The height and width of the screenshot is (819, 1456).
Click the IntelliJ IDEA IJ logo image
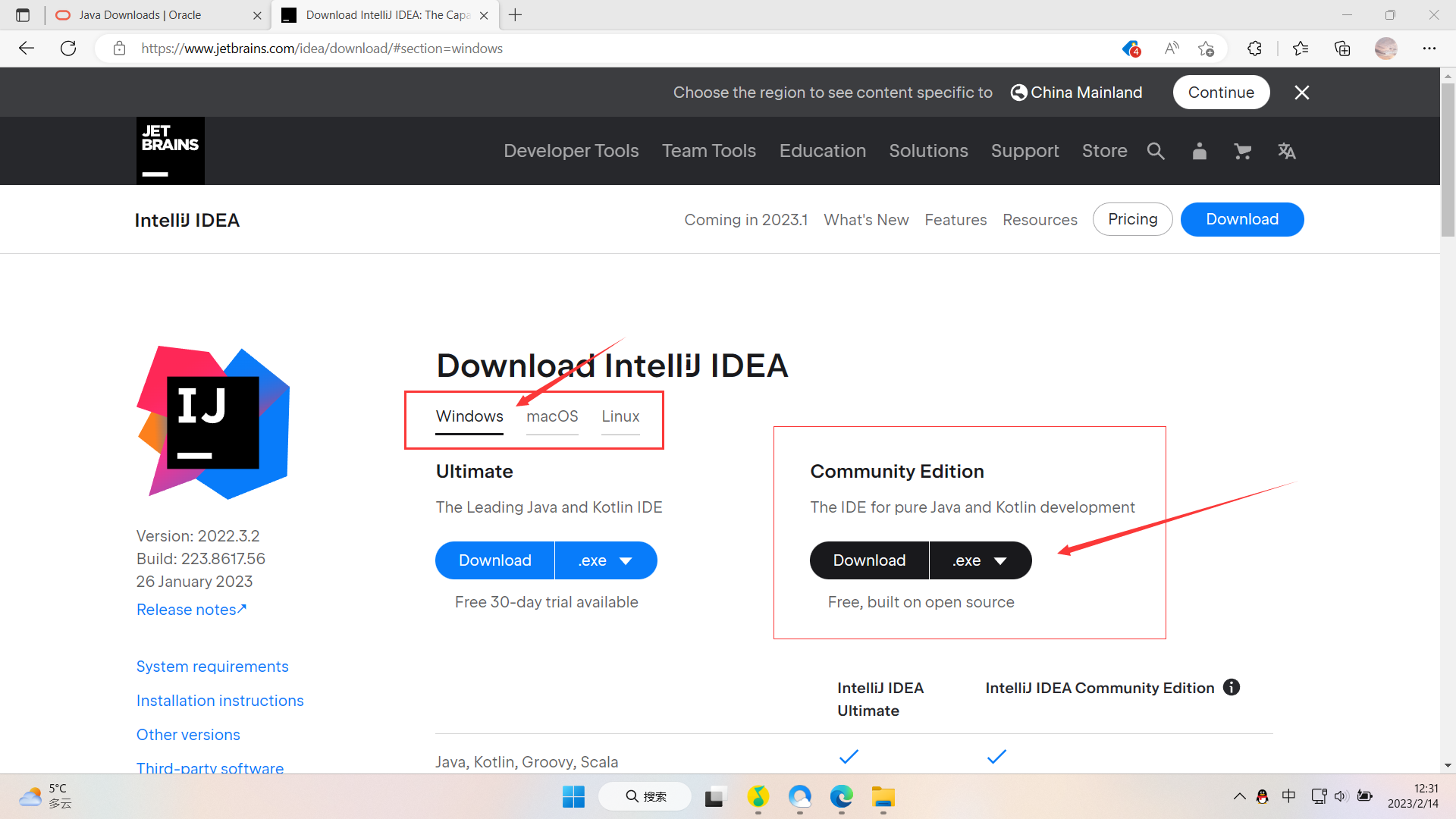tap(213, 422)
